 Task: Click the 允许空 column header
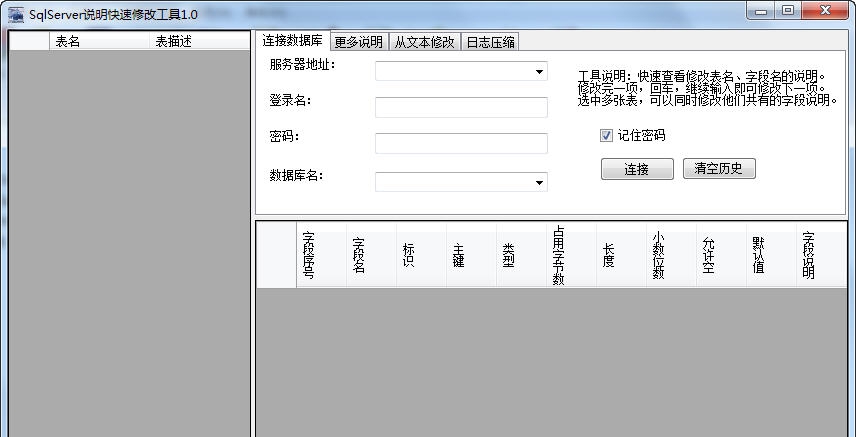point(721,255)
